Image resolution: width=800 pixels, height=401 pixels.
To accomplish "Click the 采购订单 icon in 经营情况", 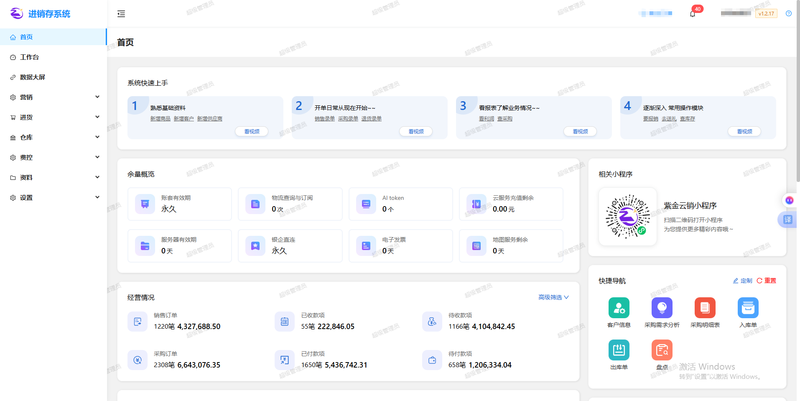I will (x=137, y=360).
